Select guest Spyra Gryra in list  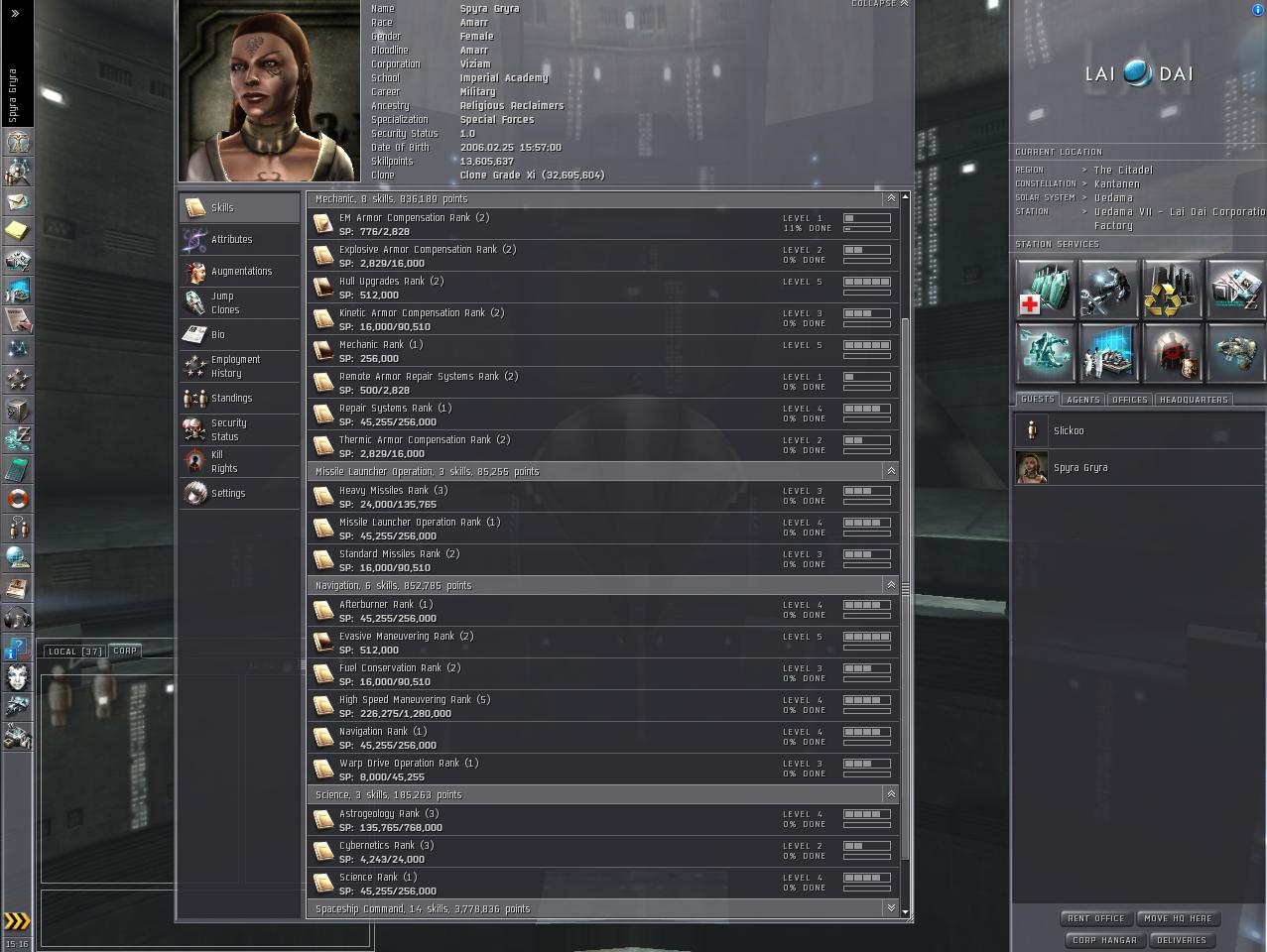click(1139, 467)
